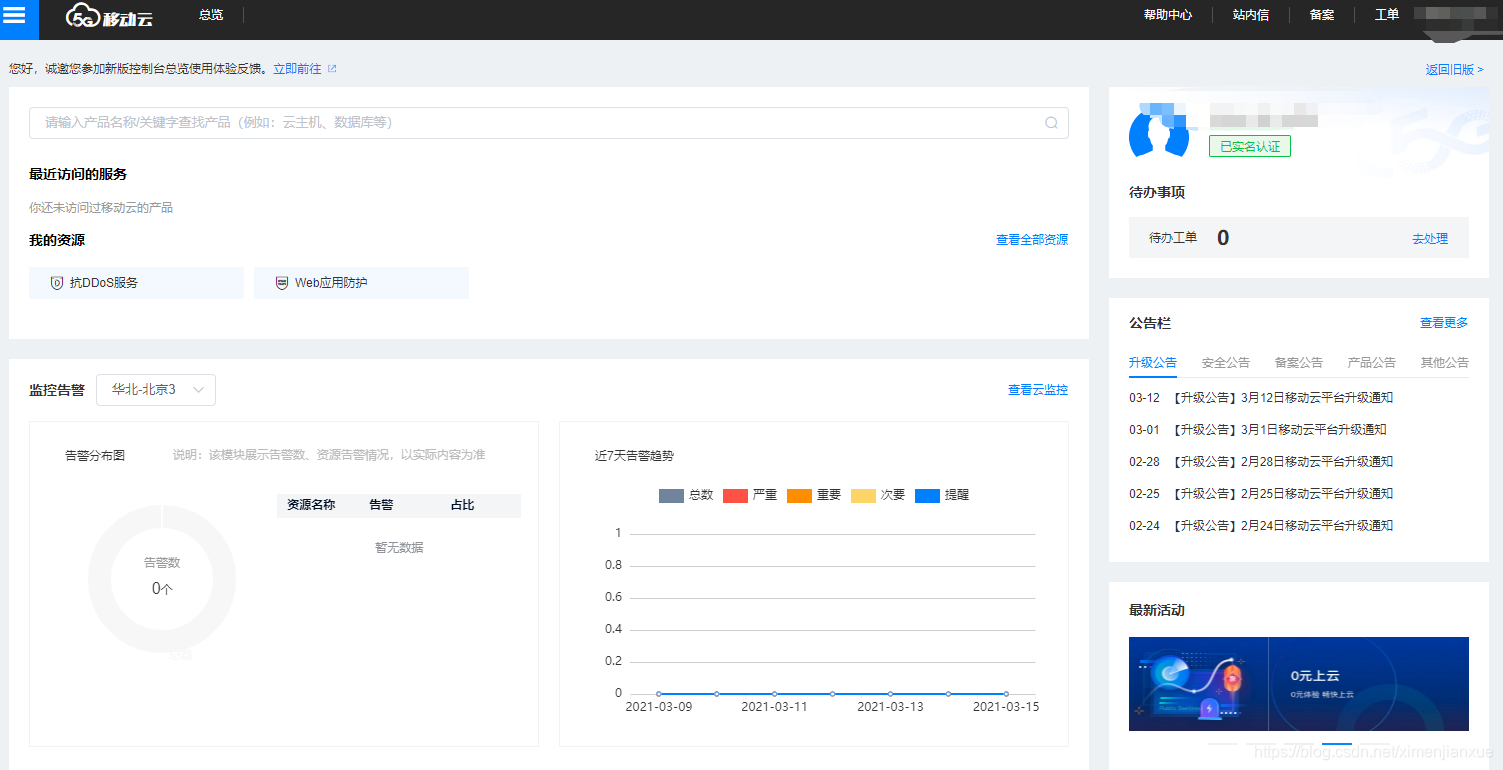
Task: Click the 0元上云 promotional banner
Action: tap(1299, 684)
